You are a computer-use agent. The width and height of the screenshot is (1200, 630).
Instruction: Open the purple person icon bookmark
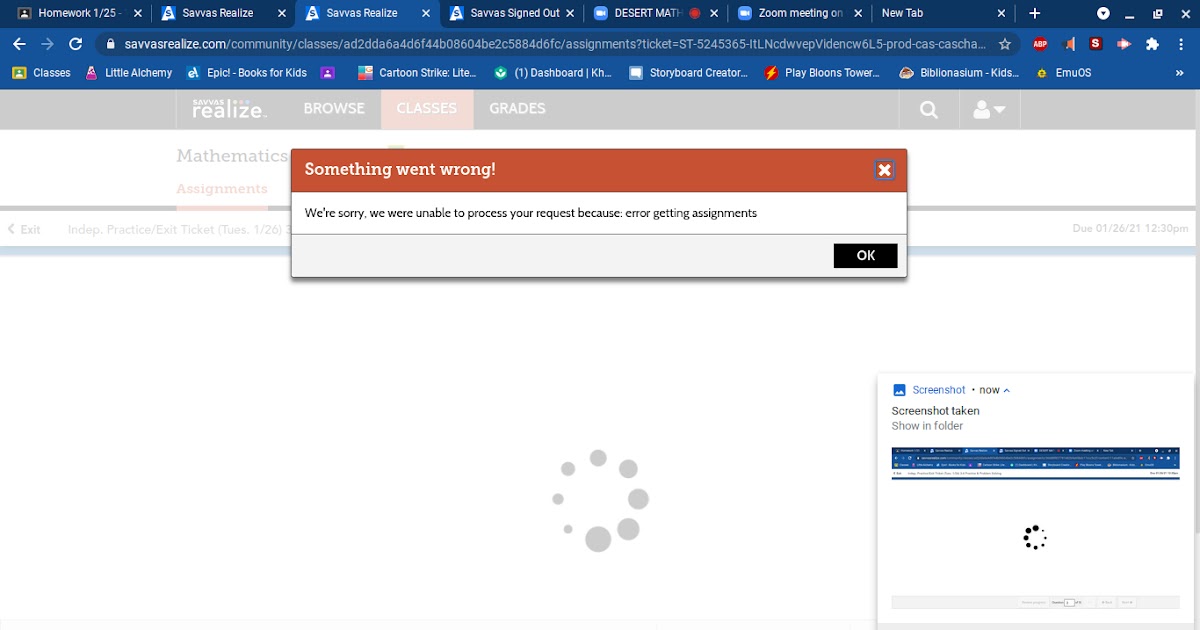tap(328, 73)
